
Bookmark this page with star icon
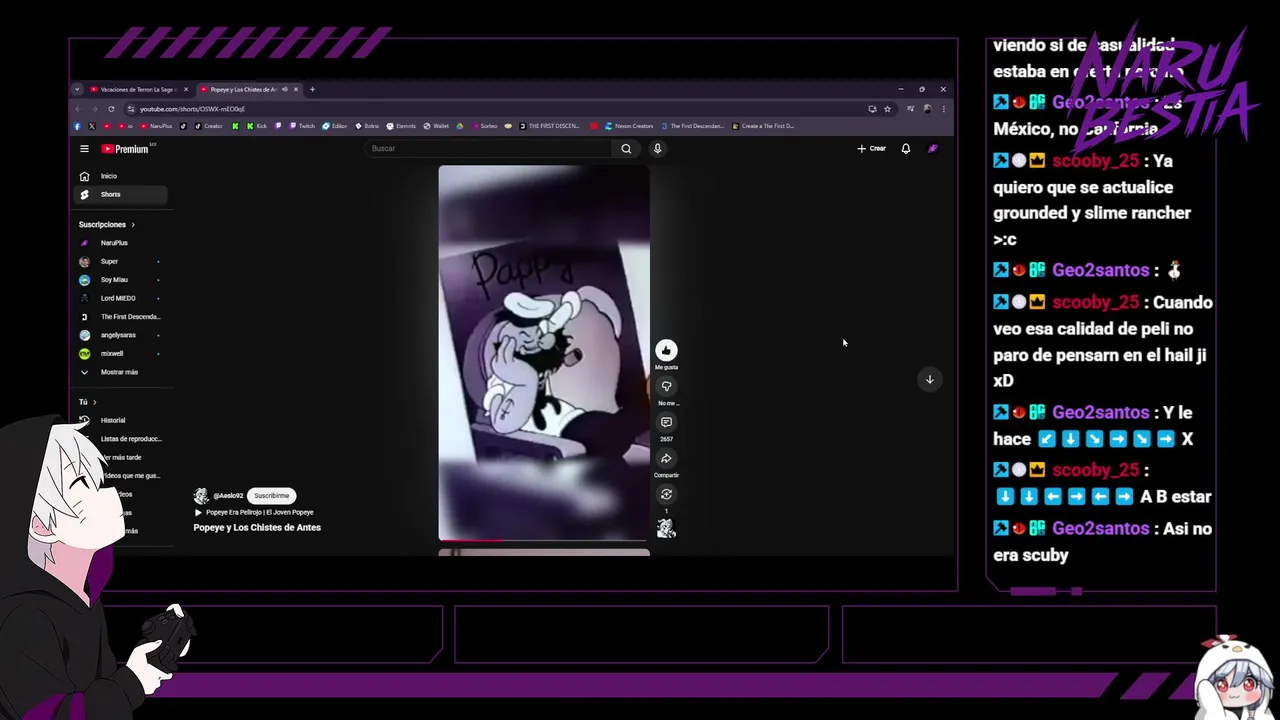[x=887, y=109]
